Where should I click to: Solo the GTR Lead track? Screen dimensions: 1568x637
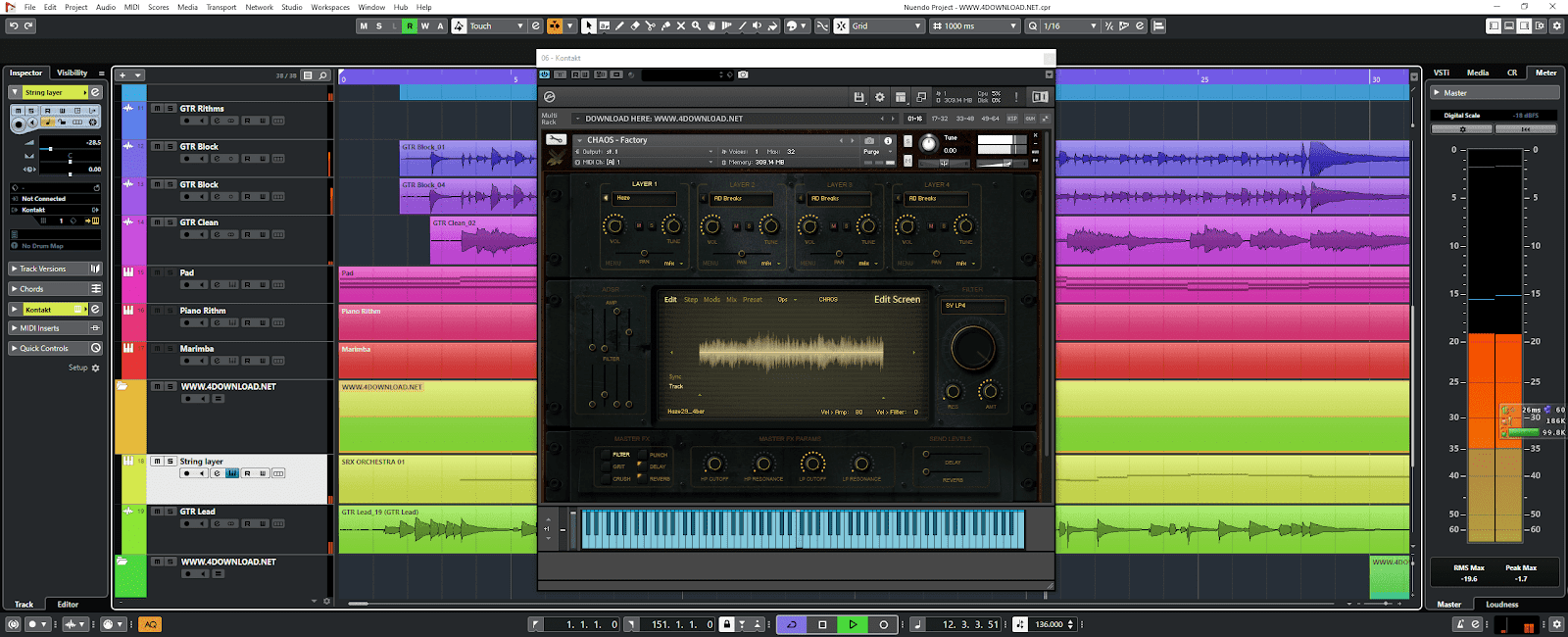coord(171,512)
